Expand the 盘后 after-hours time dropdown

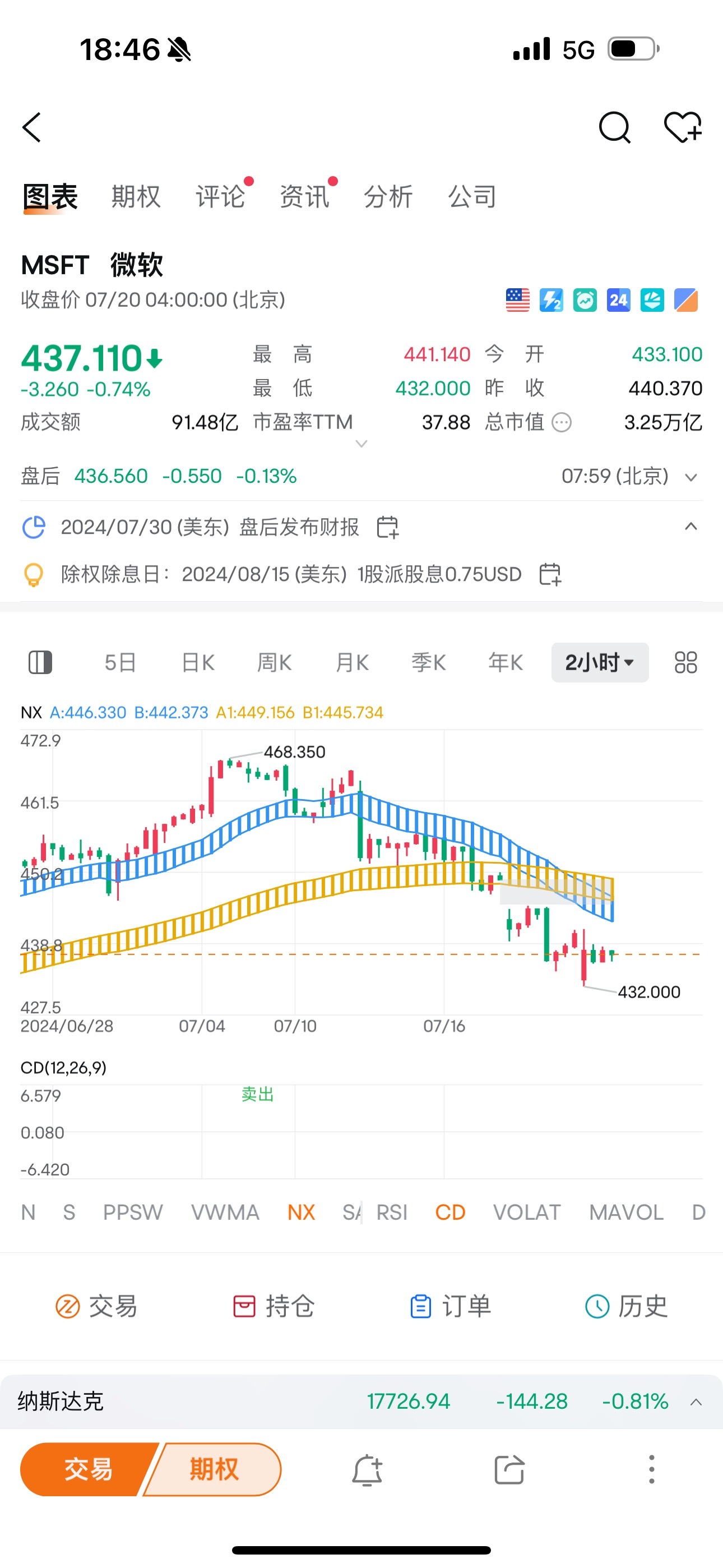point(690,477)
